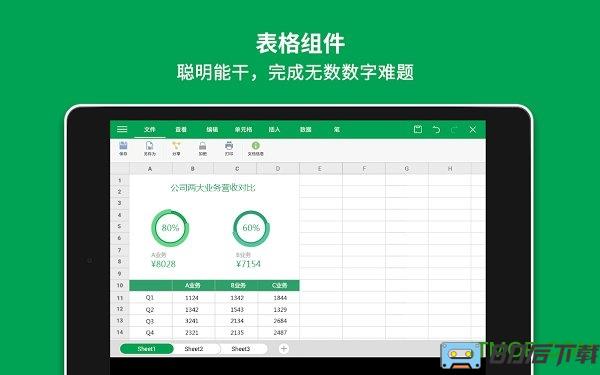This screenshot has width=600, height=375.
Task: Click cell with value 2134
Action: click(236, 321)
